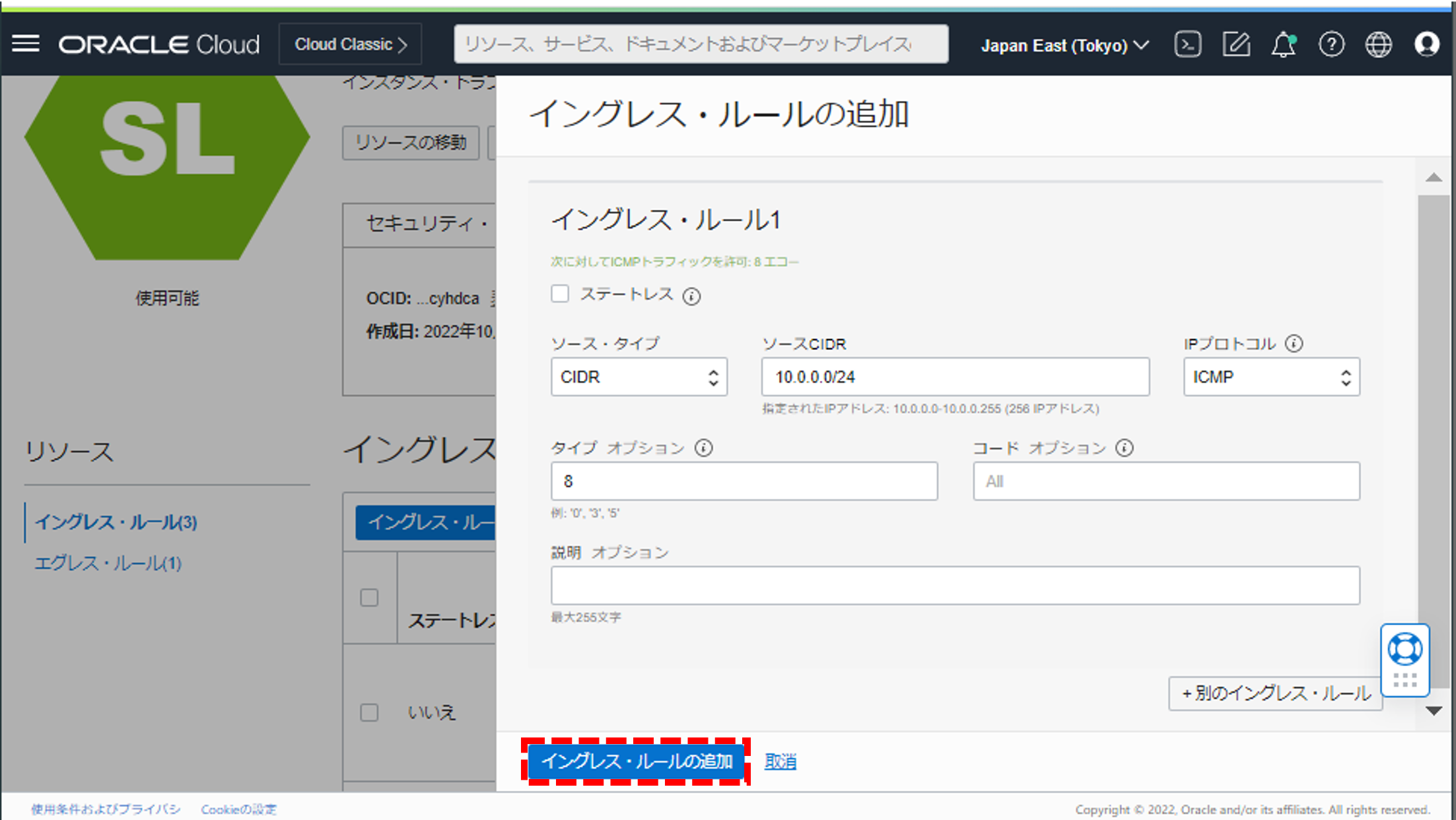Screen dimensions: 1456x820
Task: Open the user profile avatar menu
Action: 1427,44
